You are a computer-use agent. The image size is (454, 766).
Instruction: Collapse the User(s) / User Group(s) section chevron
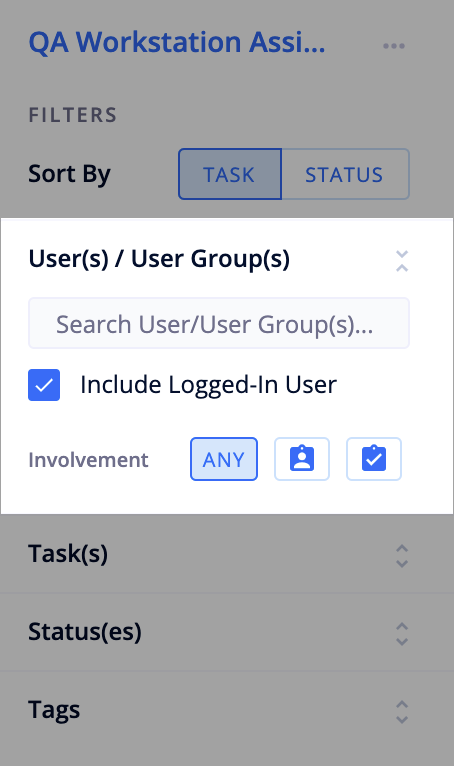pos(402,261)
